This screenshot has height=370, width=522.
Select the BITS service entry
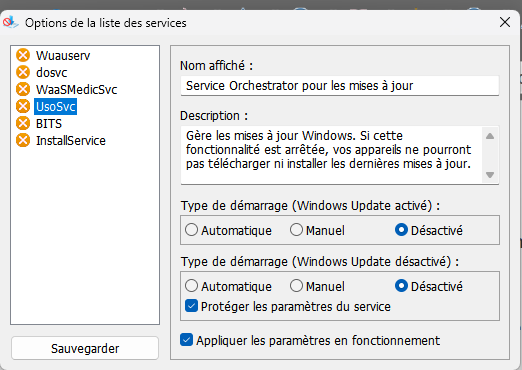click(x=49, y=123)
